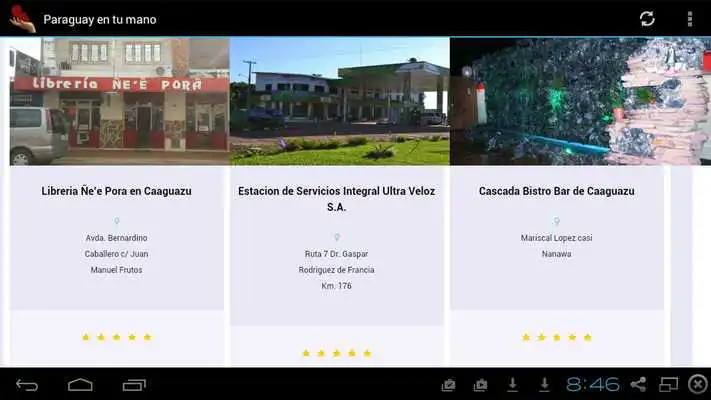
Task: Tap the refresh icon in top bar
Action: click(647, 19)
